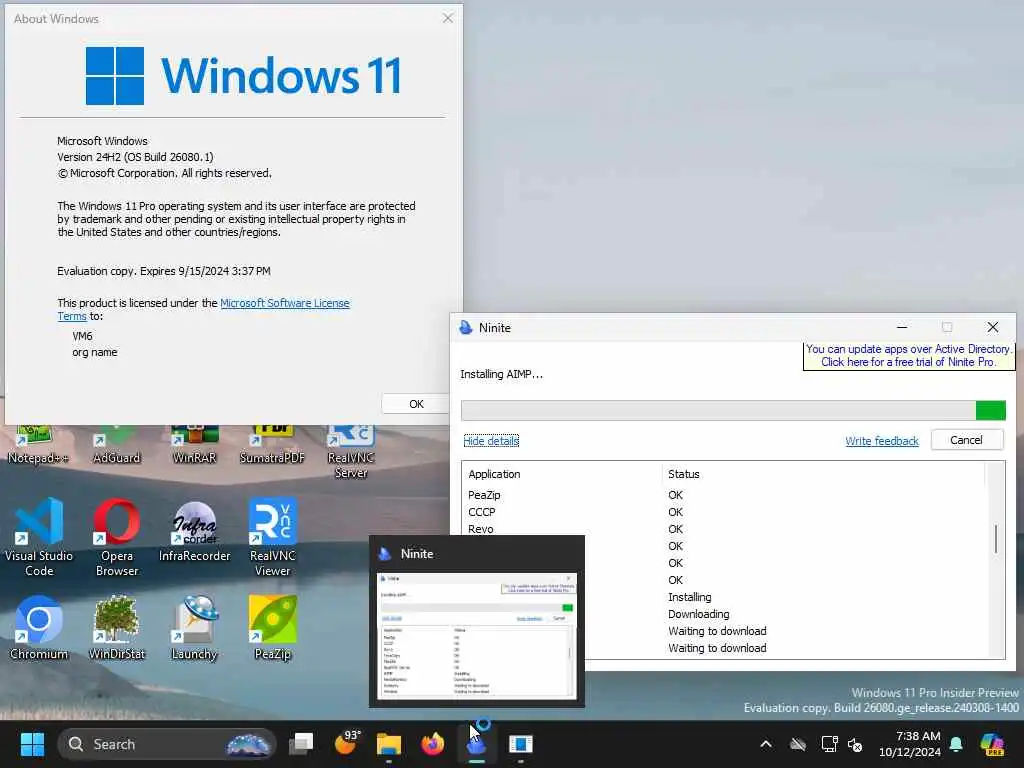The width and height of the screenshot is (1024, 768).
Task: Click the Installing status text in Ninite
Action: [x=690, y=597]
